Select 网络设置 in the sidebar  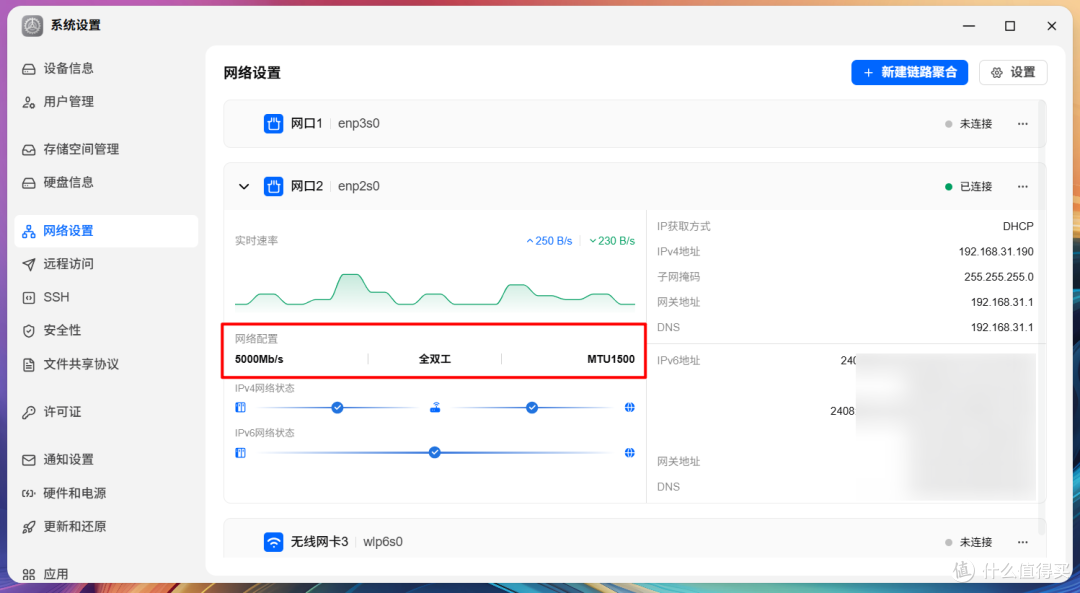pos(106,231)
